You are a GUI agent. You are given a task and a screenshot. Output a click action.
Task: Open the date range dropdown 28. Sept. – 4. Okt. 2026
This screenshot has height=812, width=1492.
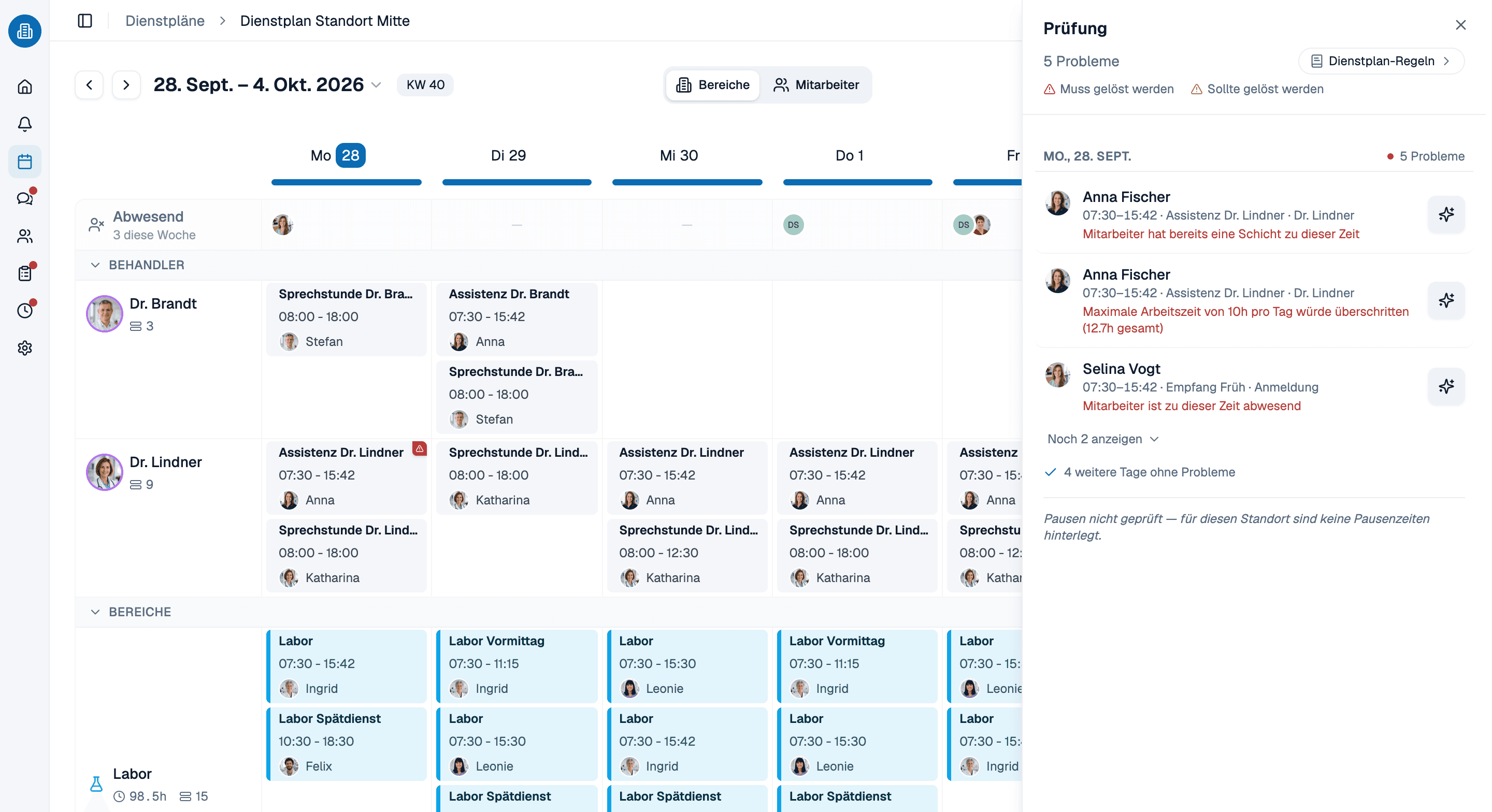tap(268, 84)
